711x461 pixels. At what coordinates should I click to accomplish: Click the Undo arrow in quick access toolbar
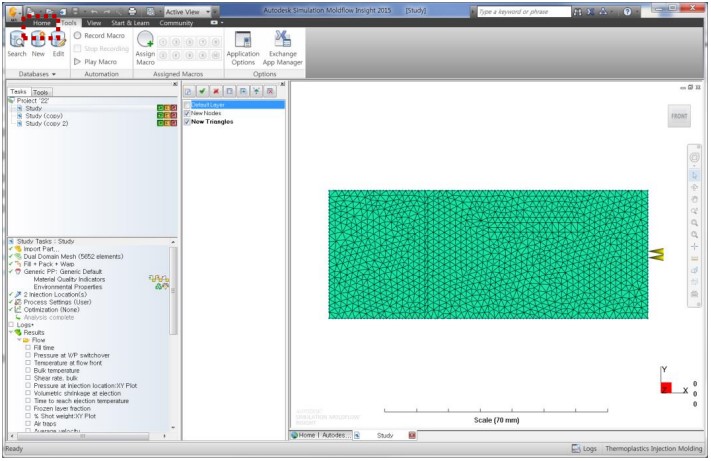(94, 11)
